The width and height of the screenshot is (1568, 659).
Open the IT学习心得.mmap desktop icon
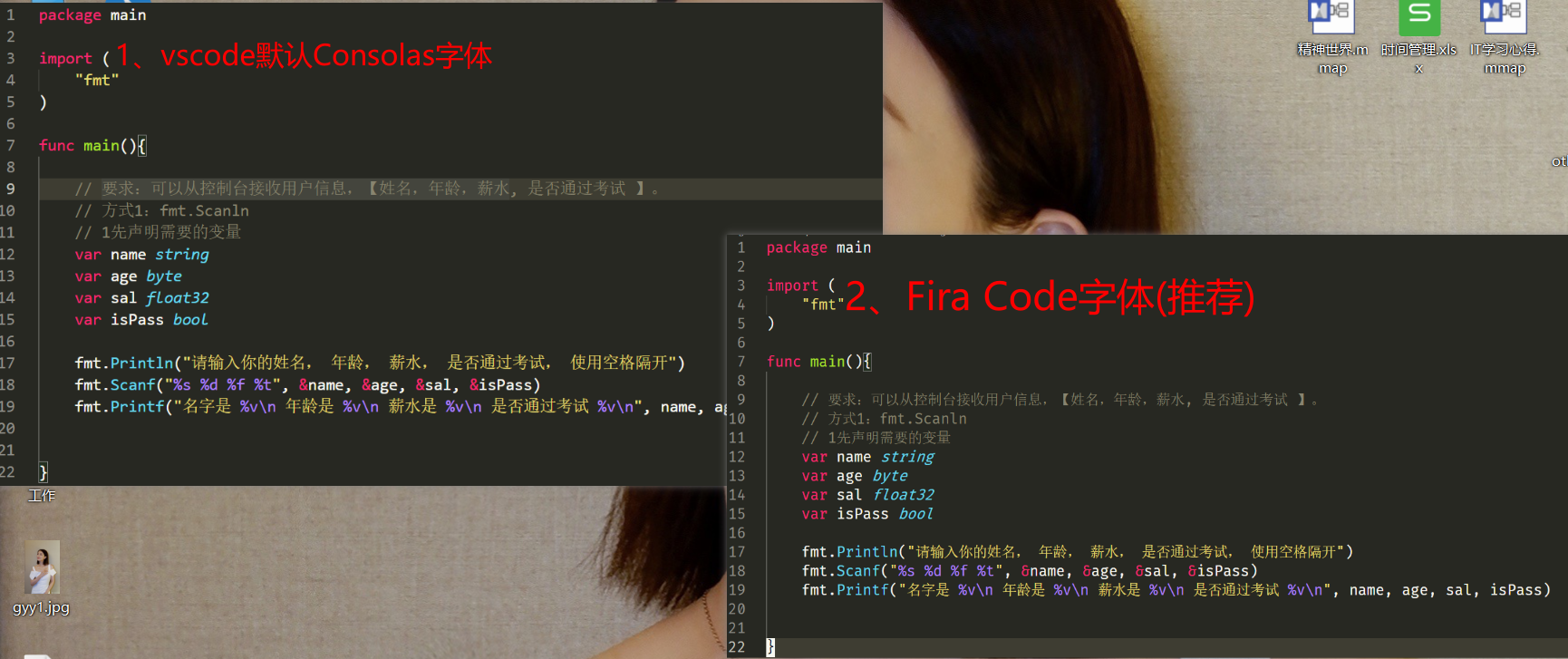coord(1504,16)
